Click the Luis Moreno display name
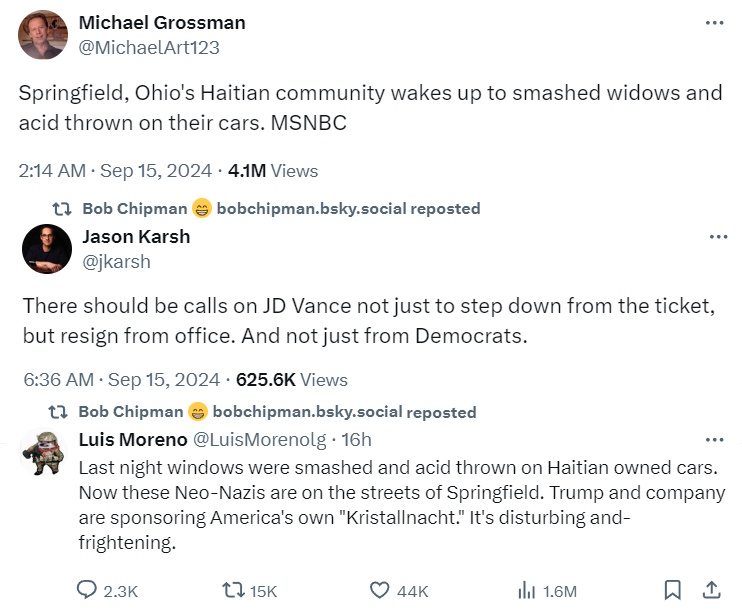The width and height of the screenshot is (742, 612). click(132, 440)
